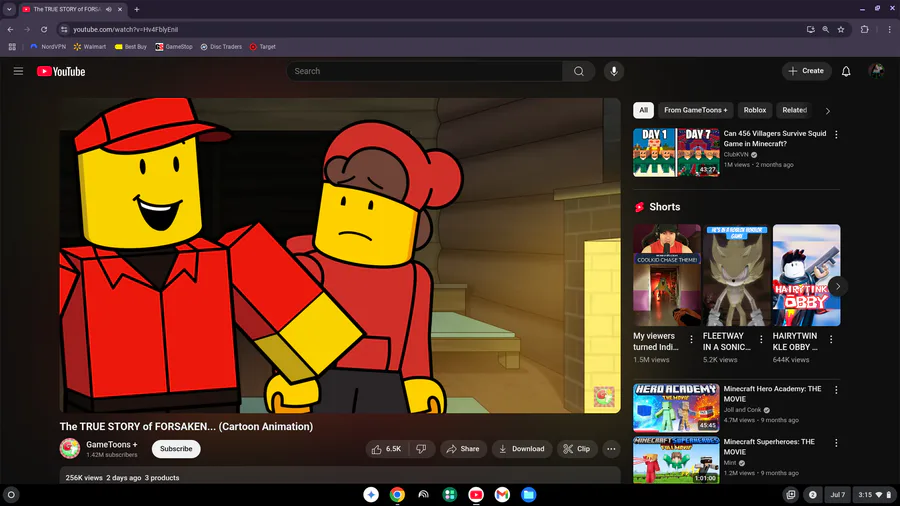Click the Clip button

[577, 449]
